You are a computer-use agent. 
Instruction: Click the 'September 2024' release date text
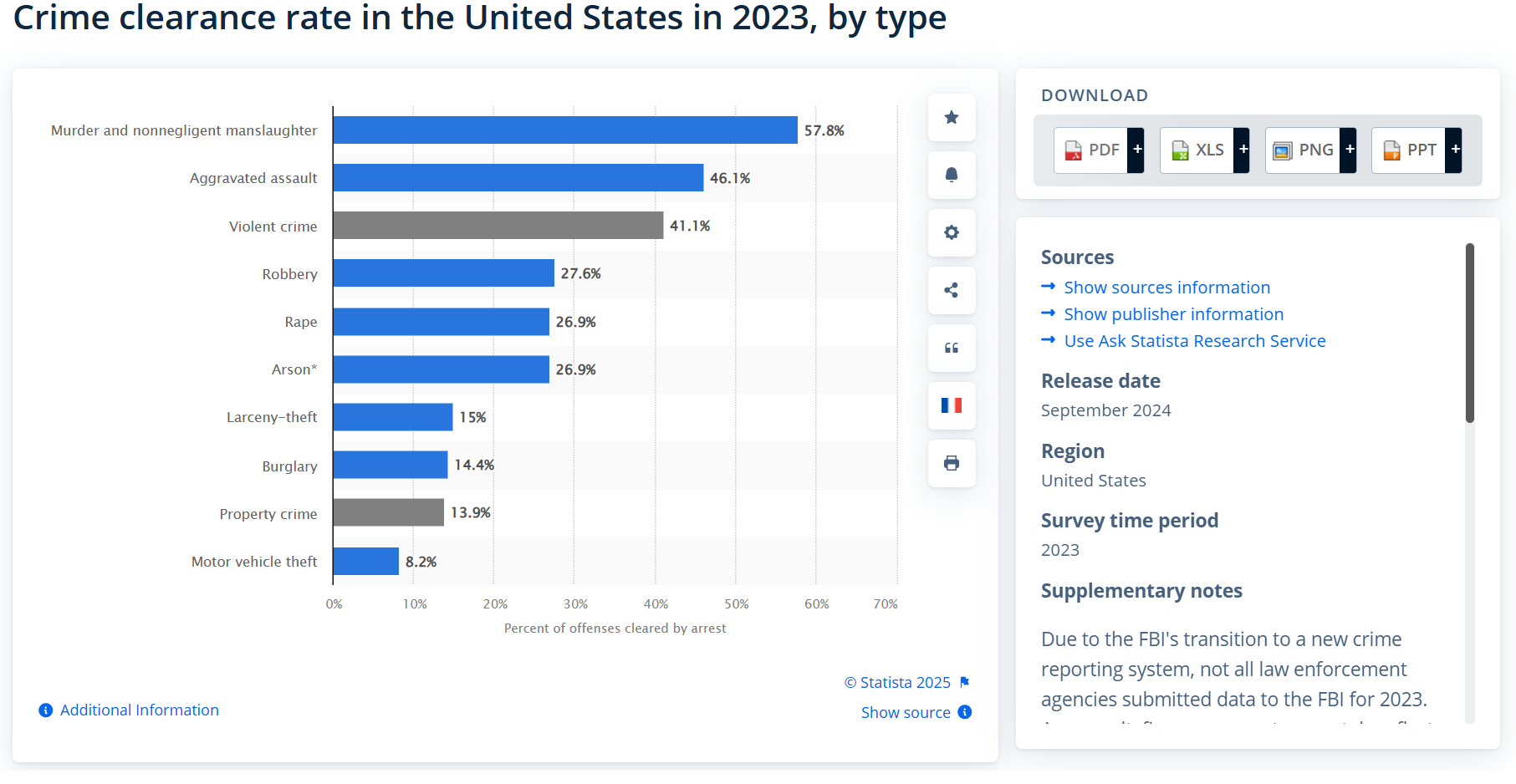point(1105,410)
